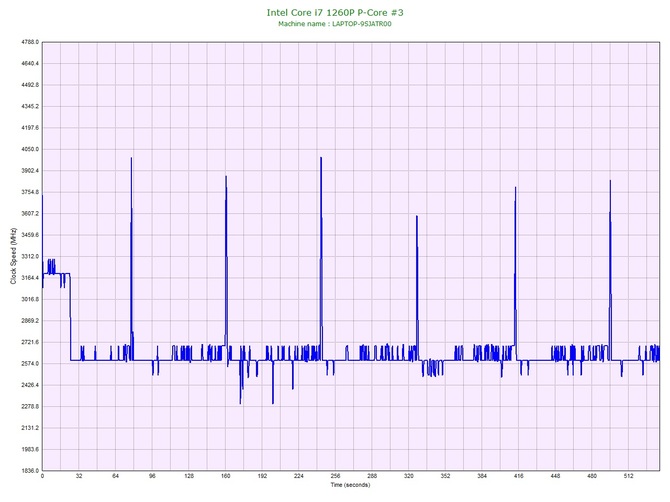This screenshot has height=502, width=670.
Task: Click the y-axis value 3164.4
Action: coord(30,278)
